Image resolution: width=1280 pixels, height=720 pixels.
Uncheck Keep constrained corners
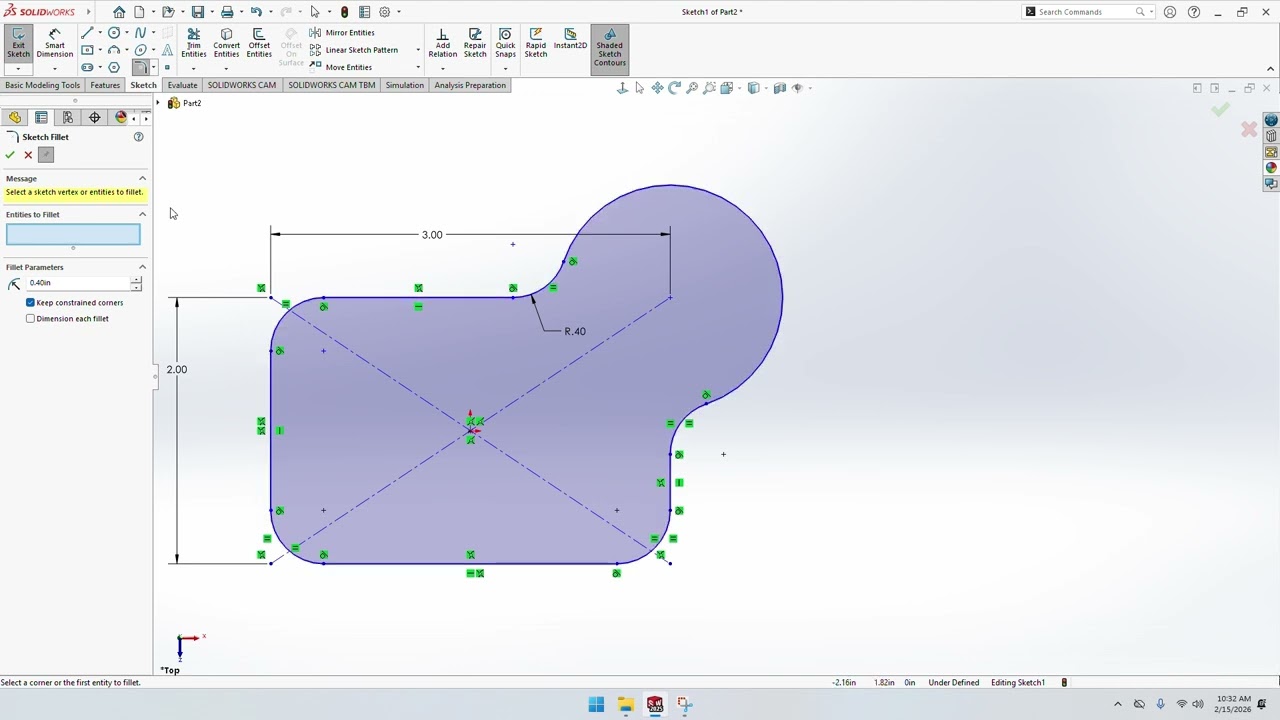[31, 302]
